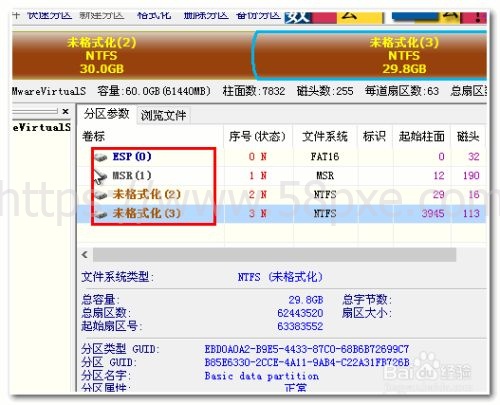Viewport: 500px width, 405px height.
Task: Click the 删除分区 toolbar button
Action: point(206,16)
